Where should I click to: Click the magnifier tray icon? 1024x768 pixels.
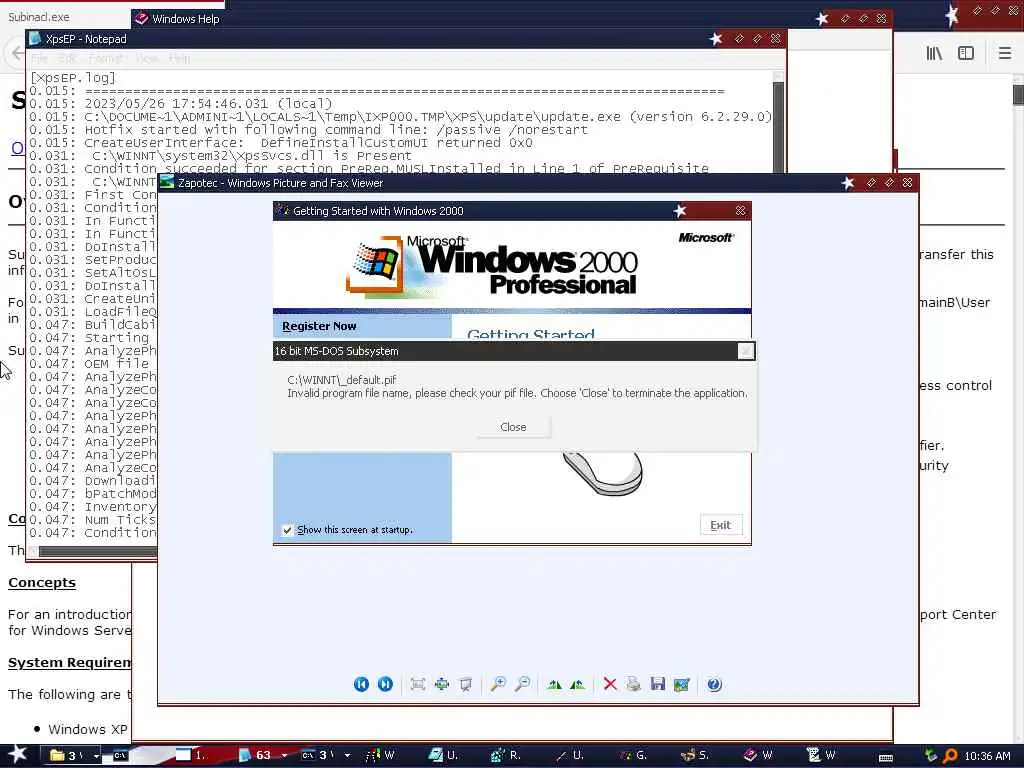click(x=950, y=756)
